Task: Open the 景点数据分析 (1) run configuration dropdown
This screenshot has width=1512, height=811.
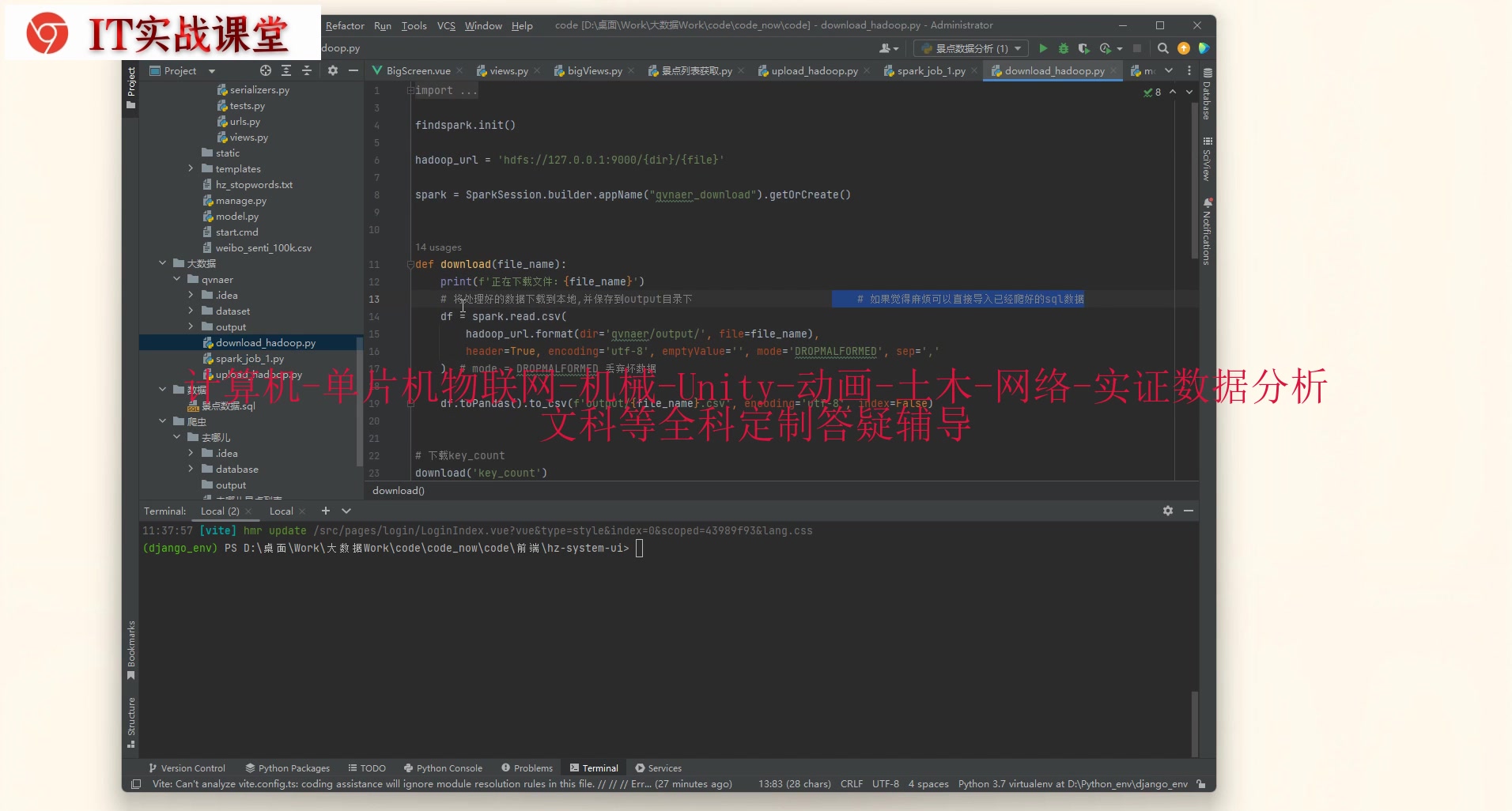Action: coord(971,48)
